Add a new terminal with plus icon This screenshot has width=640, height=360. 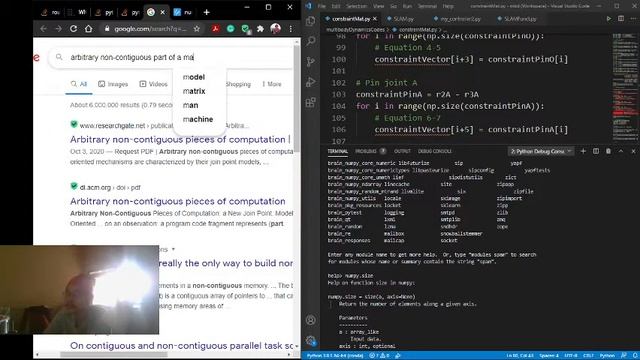[x=583, y=151]
